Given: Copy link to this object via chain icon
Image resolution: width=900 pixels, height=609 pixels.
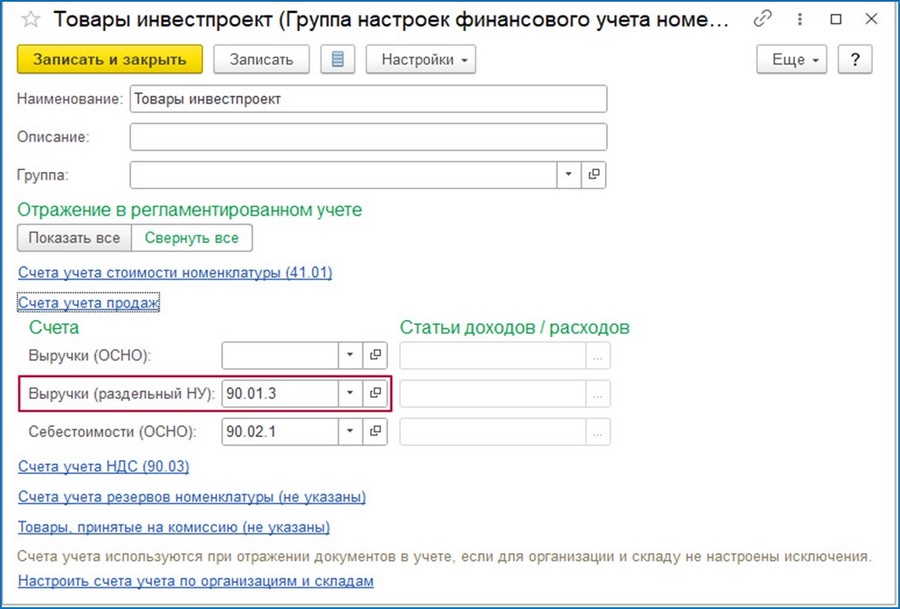Looking at the screenshot, I should point(762,19).
